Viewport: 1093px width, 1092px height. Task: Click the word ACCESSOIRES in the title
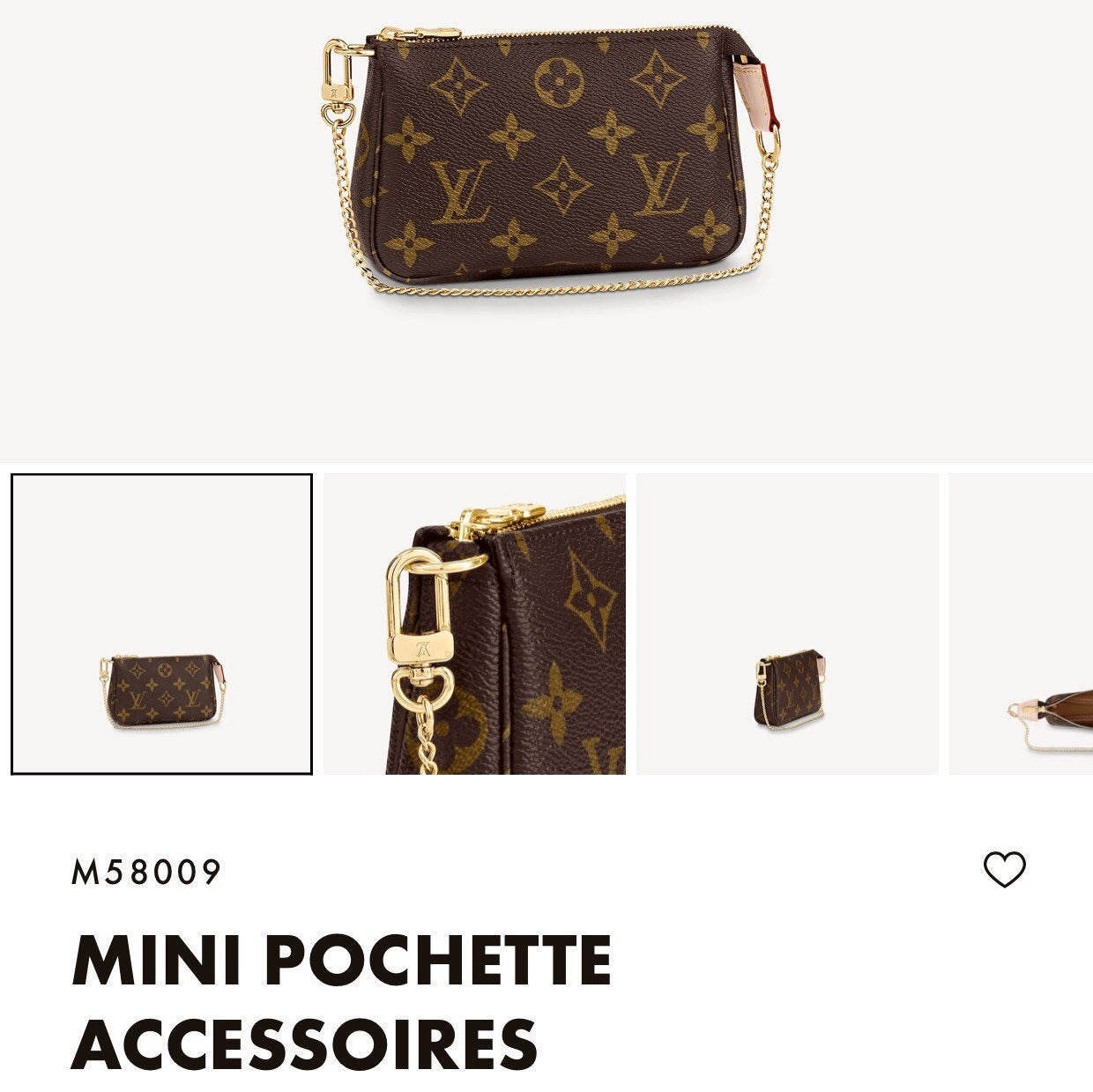click(304, 1043)
